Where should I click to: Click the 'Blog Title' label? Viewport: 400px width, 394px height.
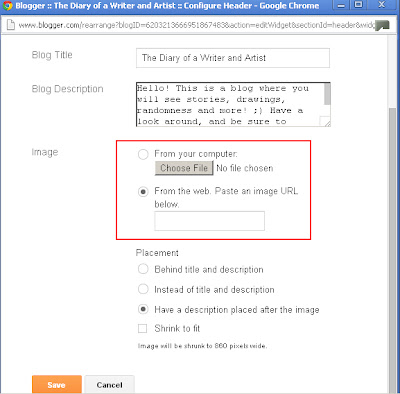click(52, 55)
